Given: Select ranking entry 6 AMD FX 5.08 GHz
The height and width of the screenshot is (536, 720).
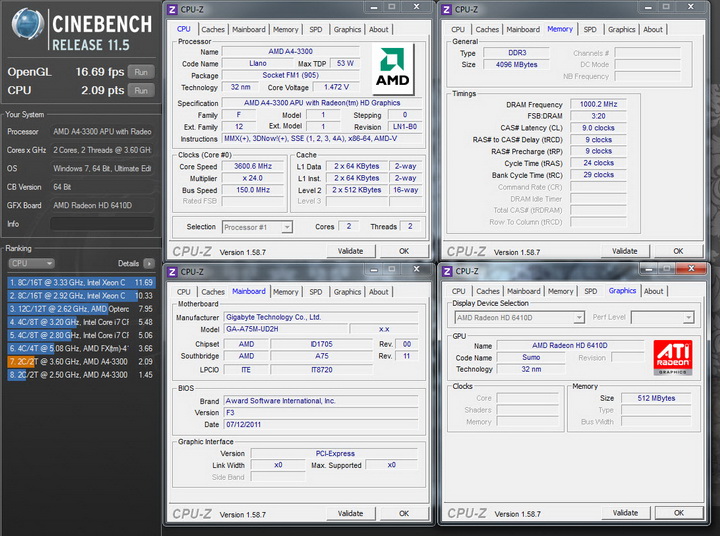Looking at the screenshot, I should [x=81, y=349].
